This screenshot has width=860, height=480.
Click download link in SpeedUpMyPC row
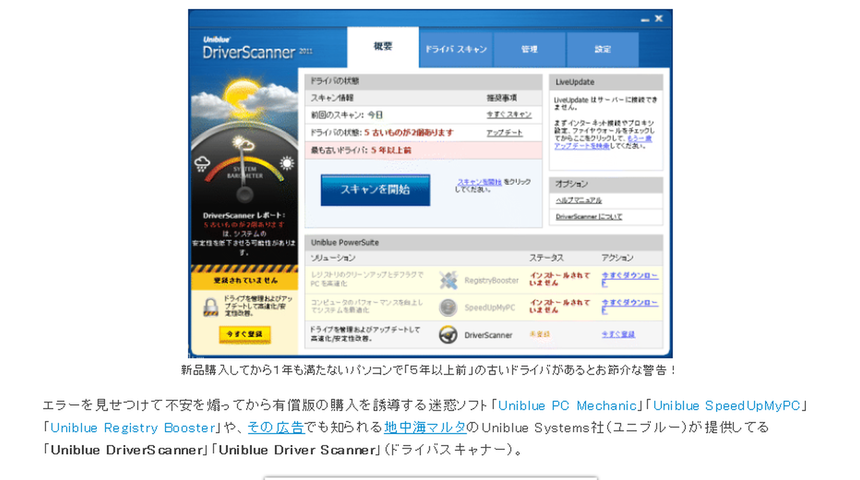tap(630, 306)
